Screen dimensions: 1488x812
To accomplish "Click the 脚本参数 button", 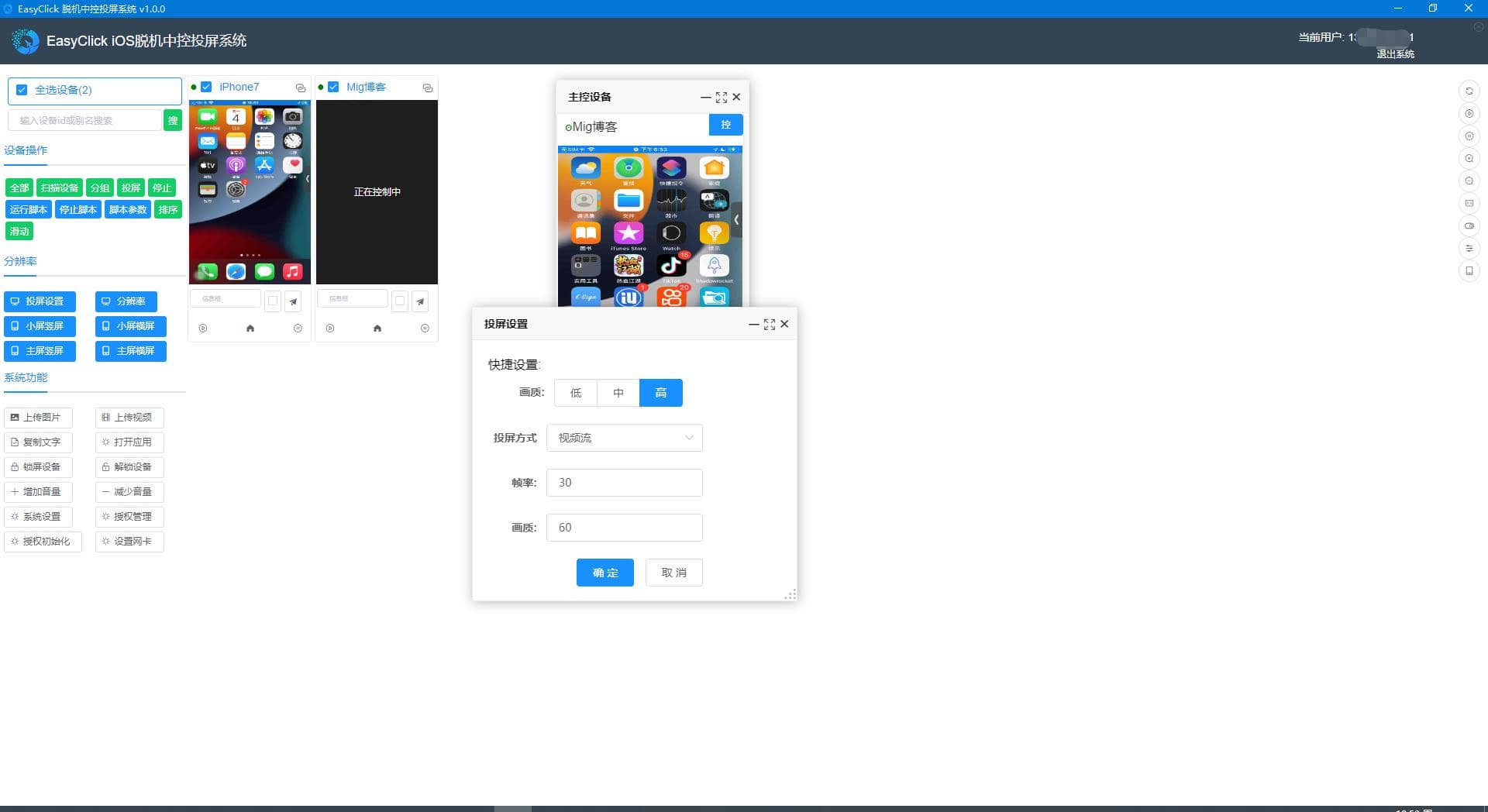I will point(128,209).
